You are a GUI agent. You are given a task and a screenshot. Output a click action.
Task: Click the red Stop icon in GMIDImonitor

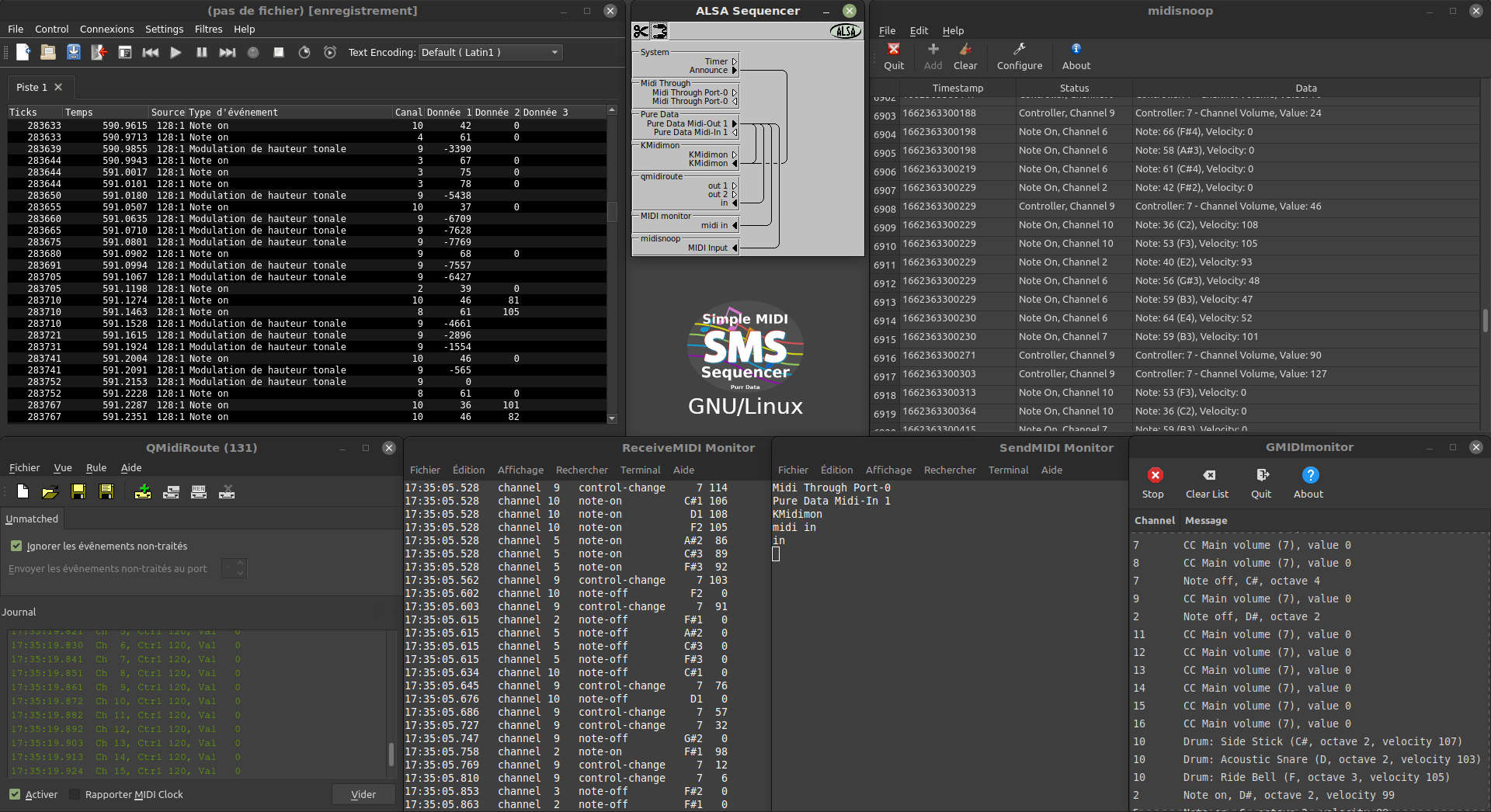1155,475
